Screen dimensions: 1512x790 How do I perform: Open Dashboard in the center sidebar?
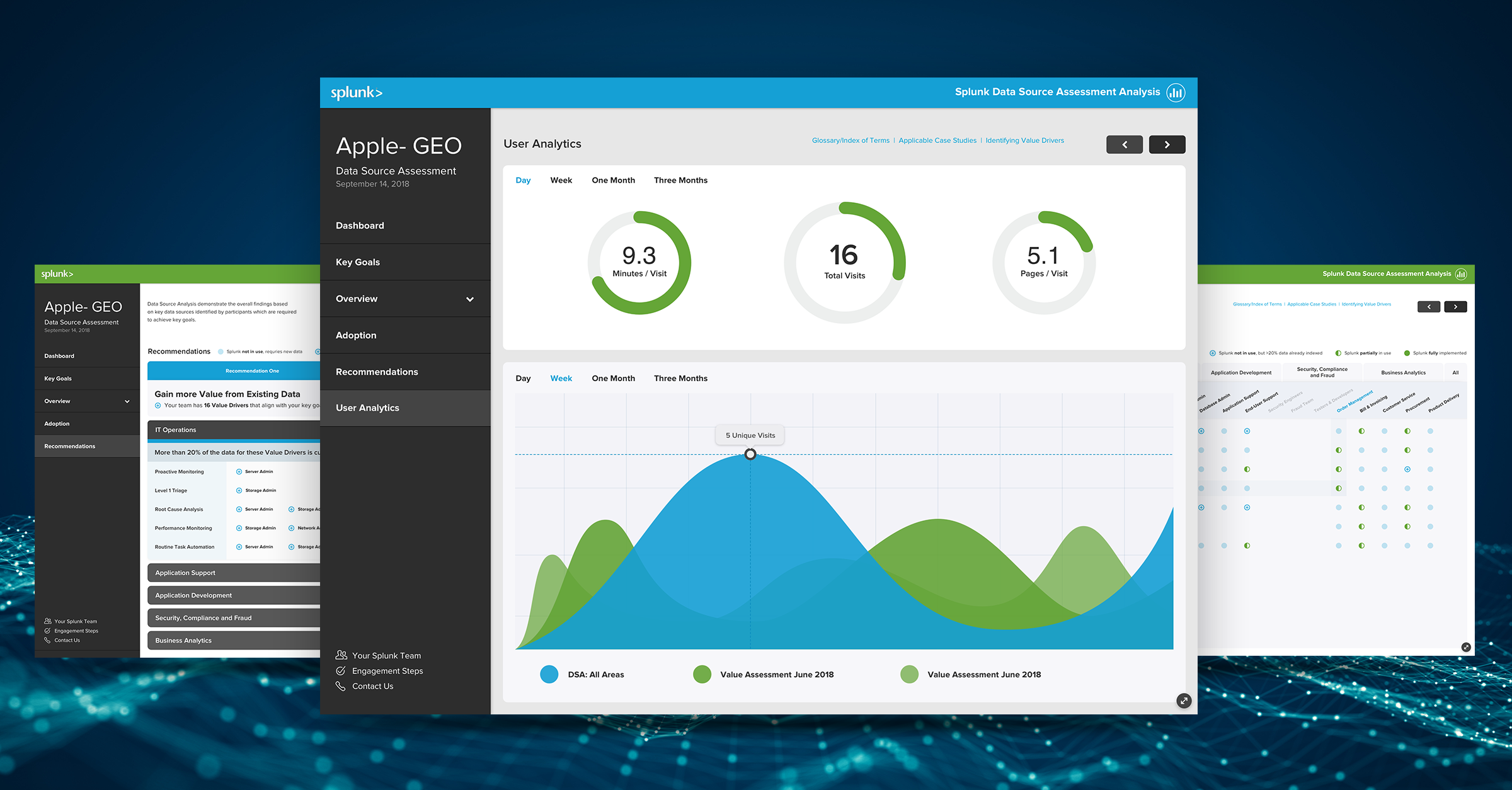(405, 226)
